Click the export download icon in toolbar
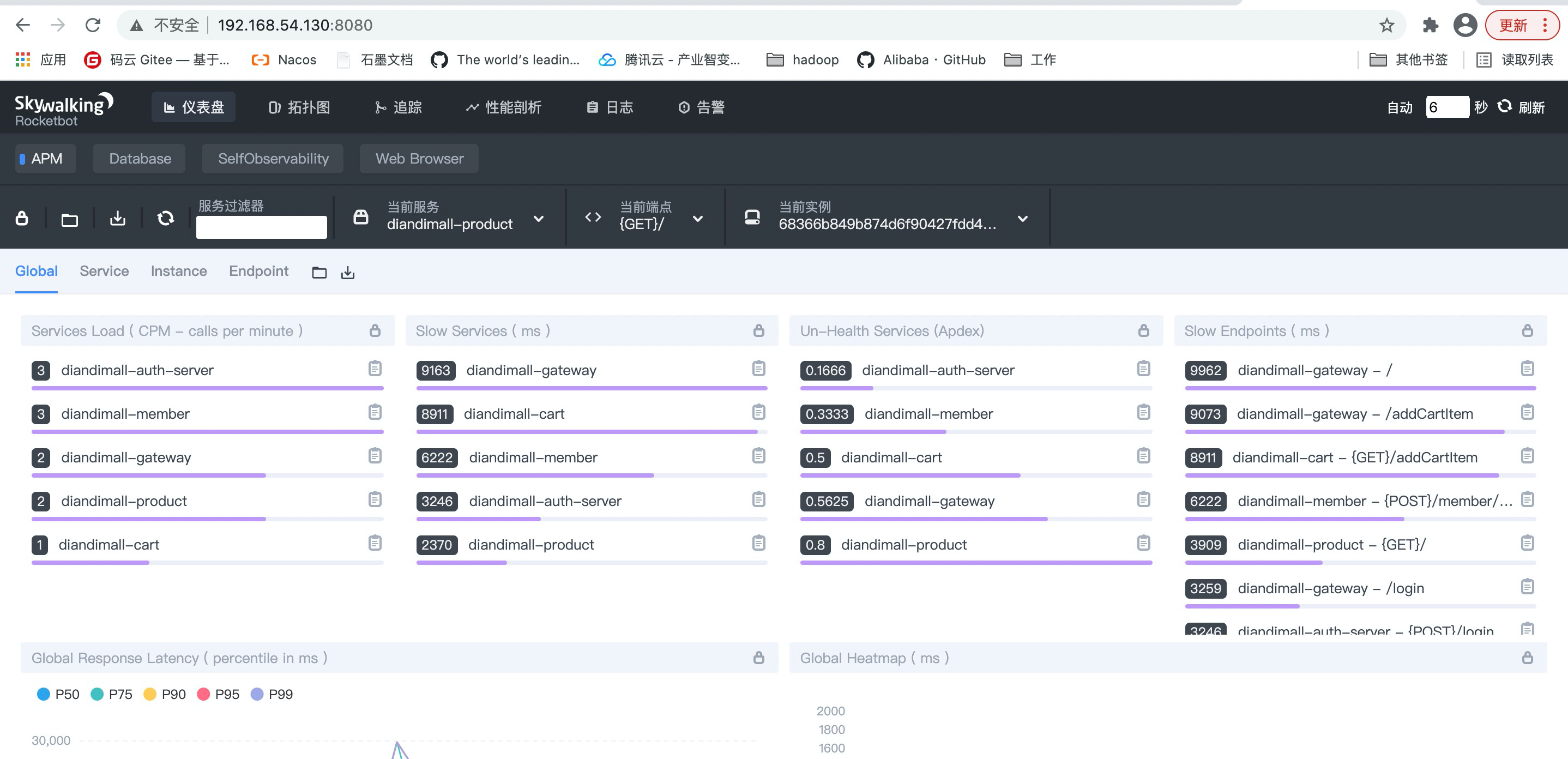This screenshot has width=1568, height=759. click(x=117, y=218)
